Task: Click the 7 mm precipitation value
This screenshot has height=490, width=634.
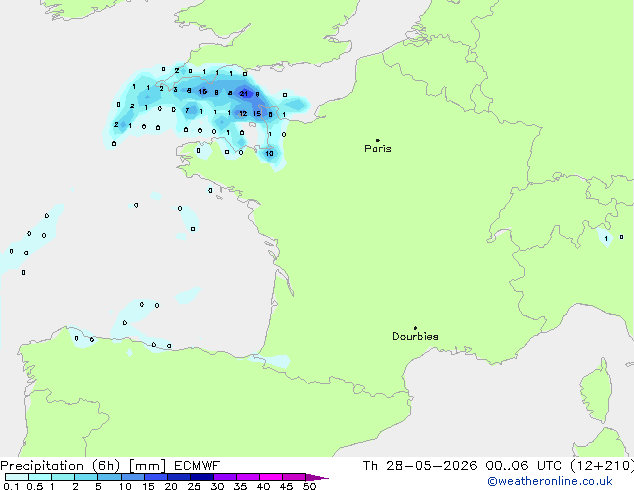Action: 187,110
